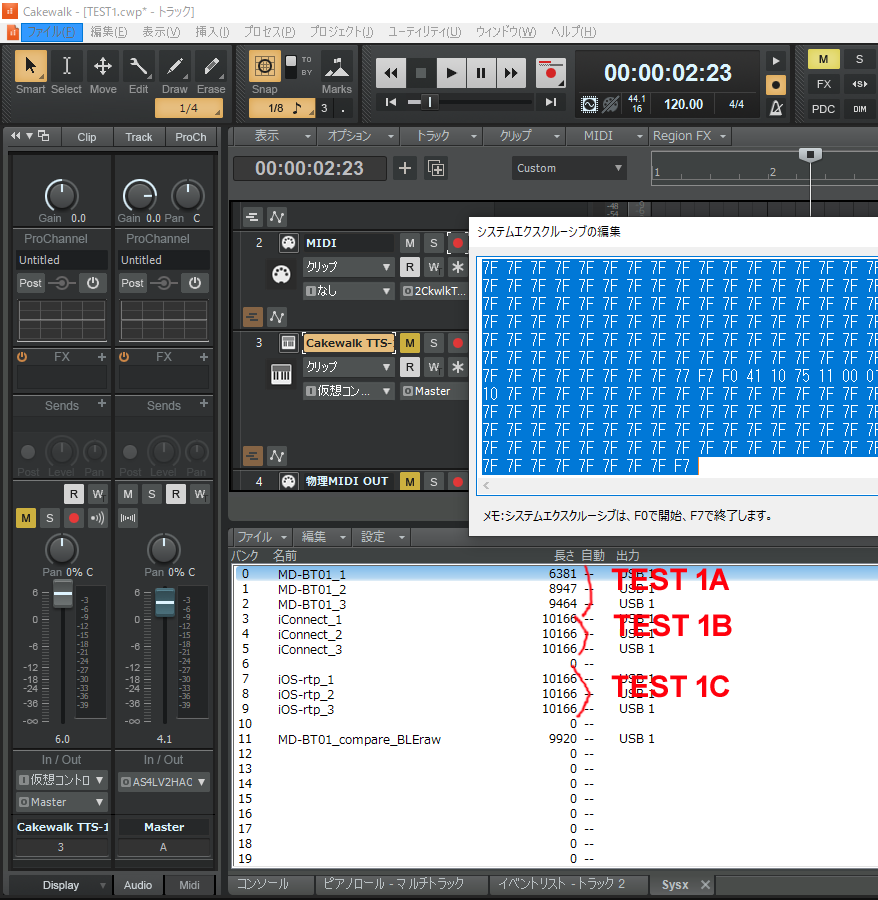
Task: Expand the track view 表示 dropdown
Action: coord(275,136)
